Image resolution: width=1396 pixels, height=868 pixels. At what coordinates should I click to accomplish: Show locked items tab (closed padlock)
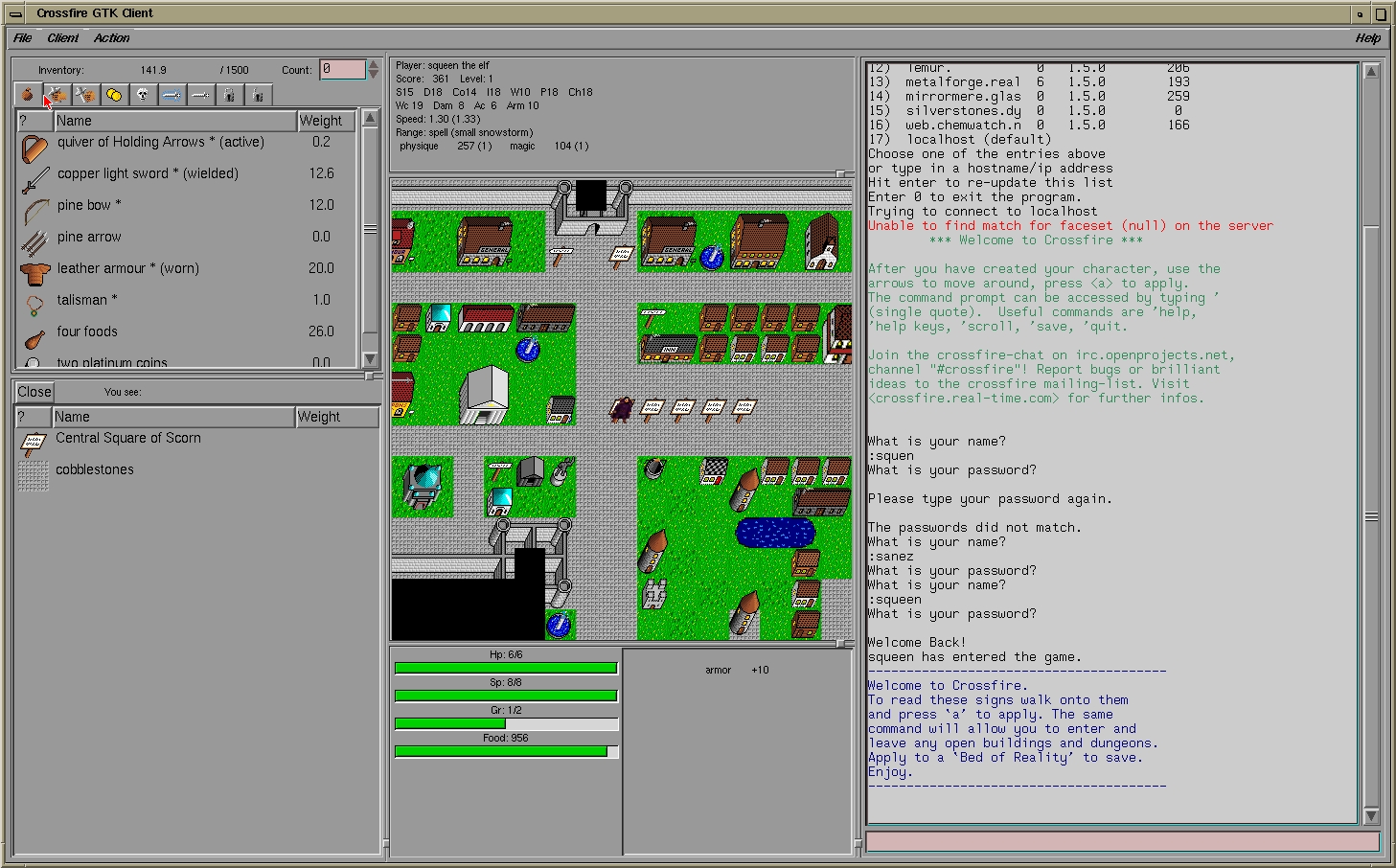229,95
